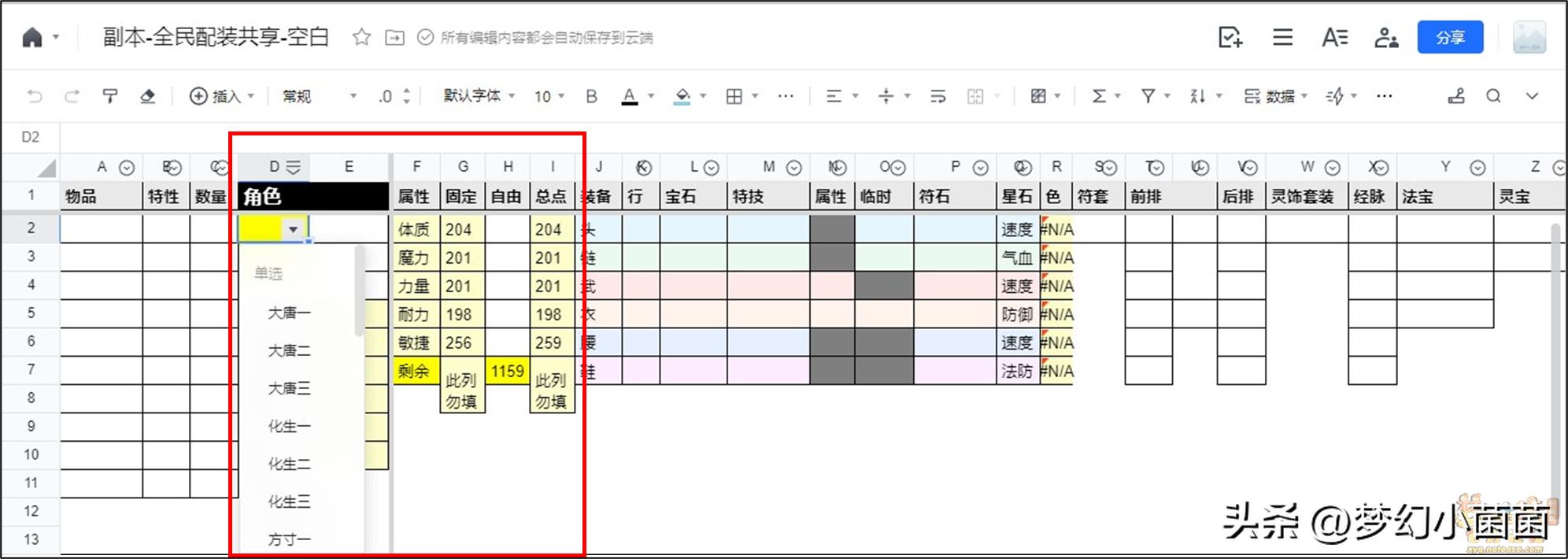1568x559 pixels.
Task: Open the move-to-folder icon
Action: pos(394,37)
